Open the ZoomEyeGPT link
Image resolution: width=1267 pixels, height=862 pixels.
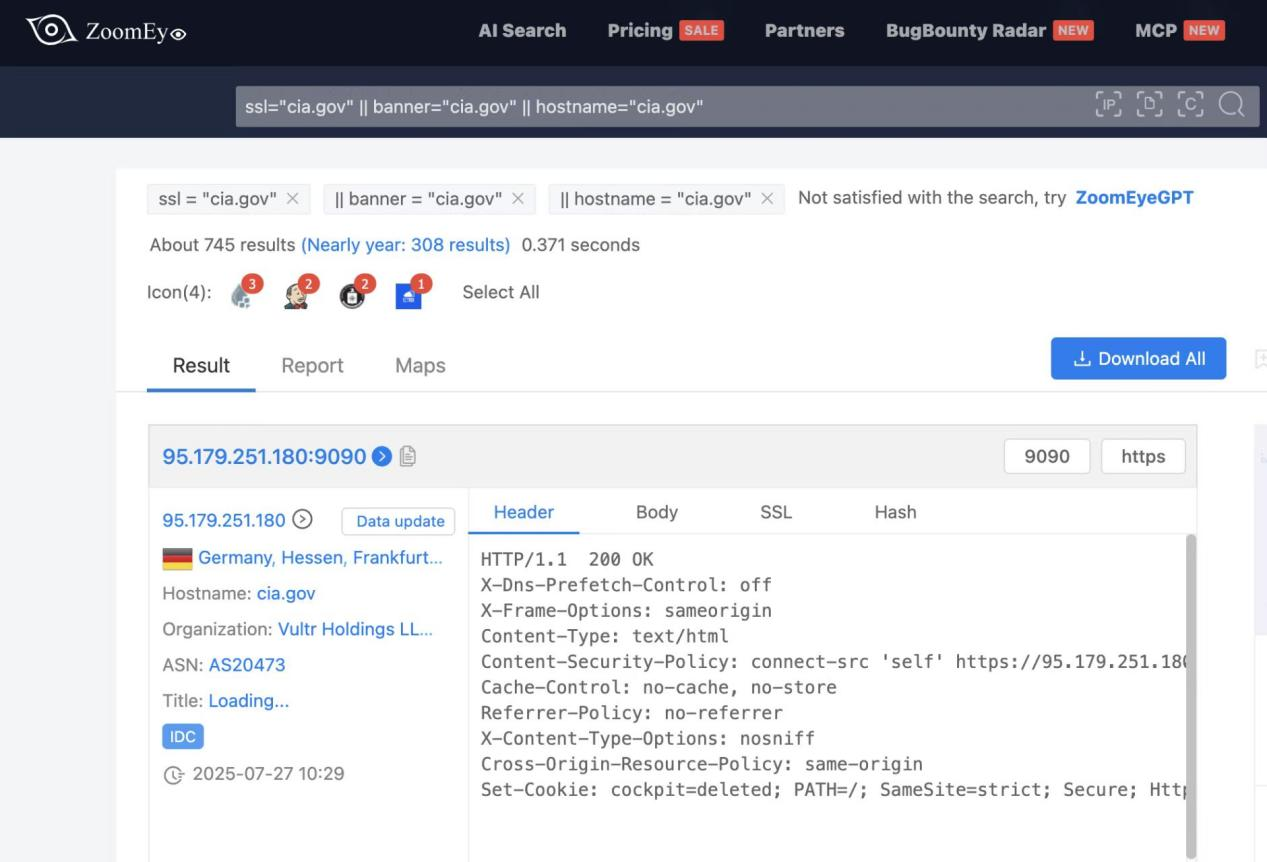click(1134, 197)
